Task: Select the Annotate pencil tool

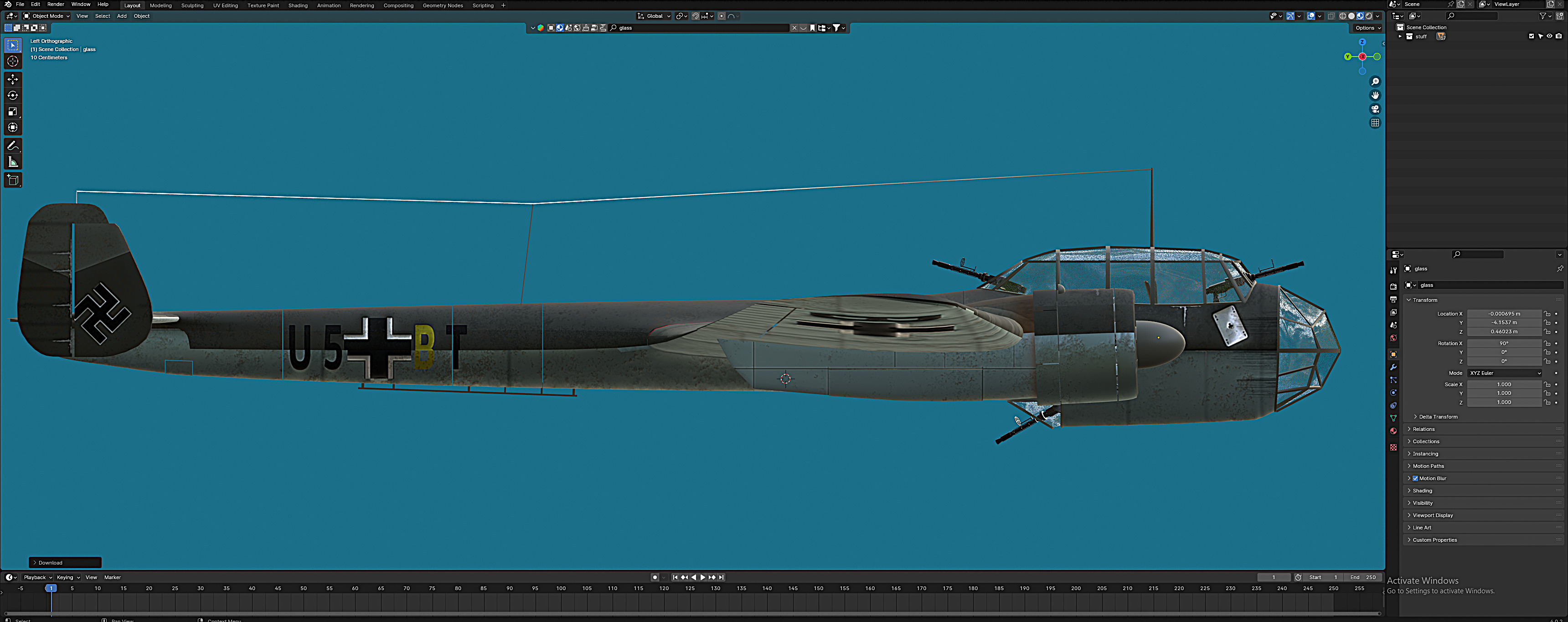Action: pos(13,145)
